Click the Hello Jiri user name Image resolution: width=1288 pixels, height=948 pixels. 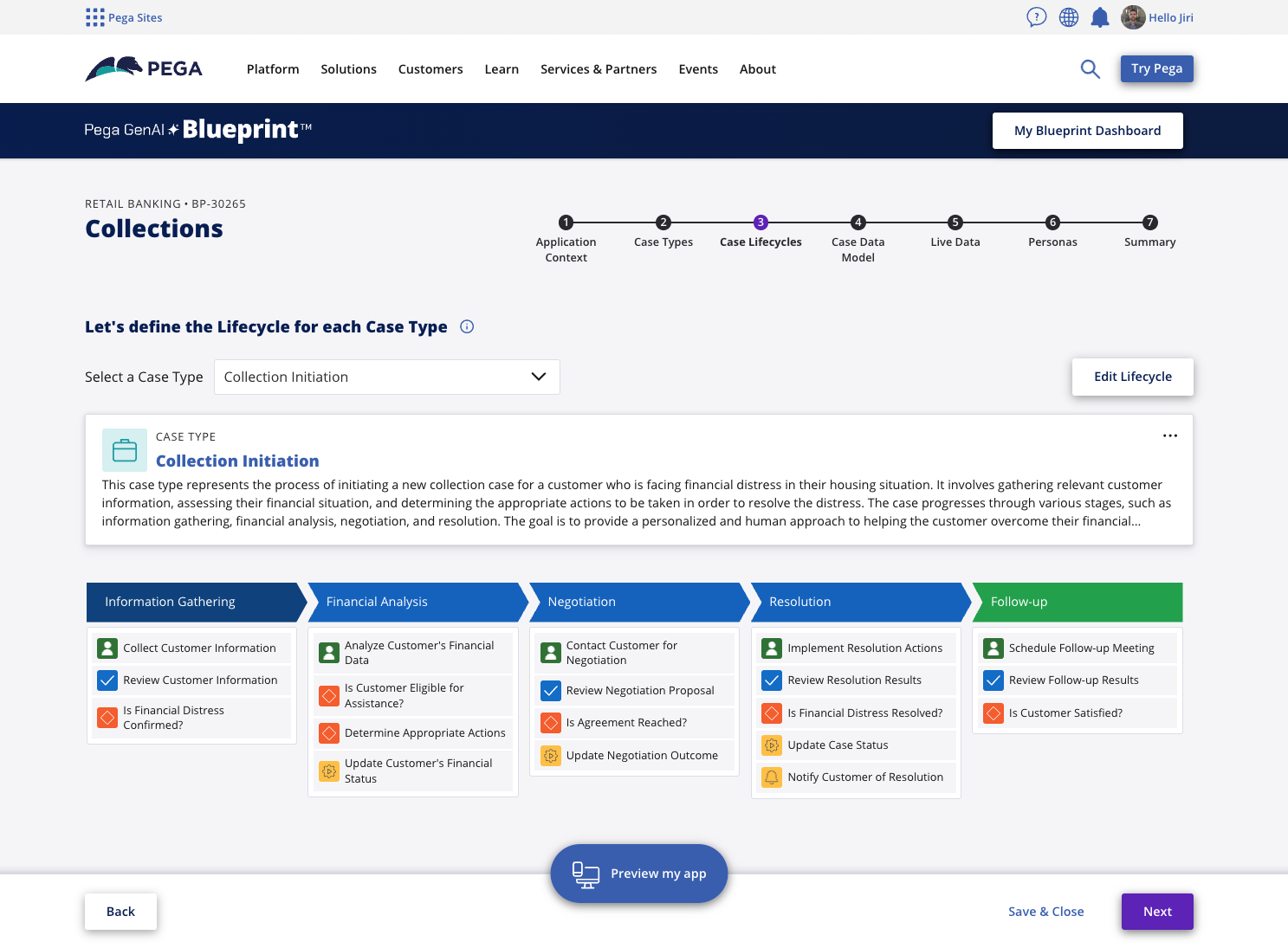point(1171,17)
